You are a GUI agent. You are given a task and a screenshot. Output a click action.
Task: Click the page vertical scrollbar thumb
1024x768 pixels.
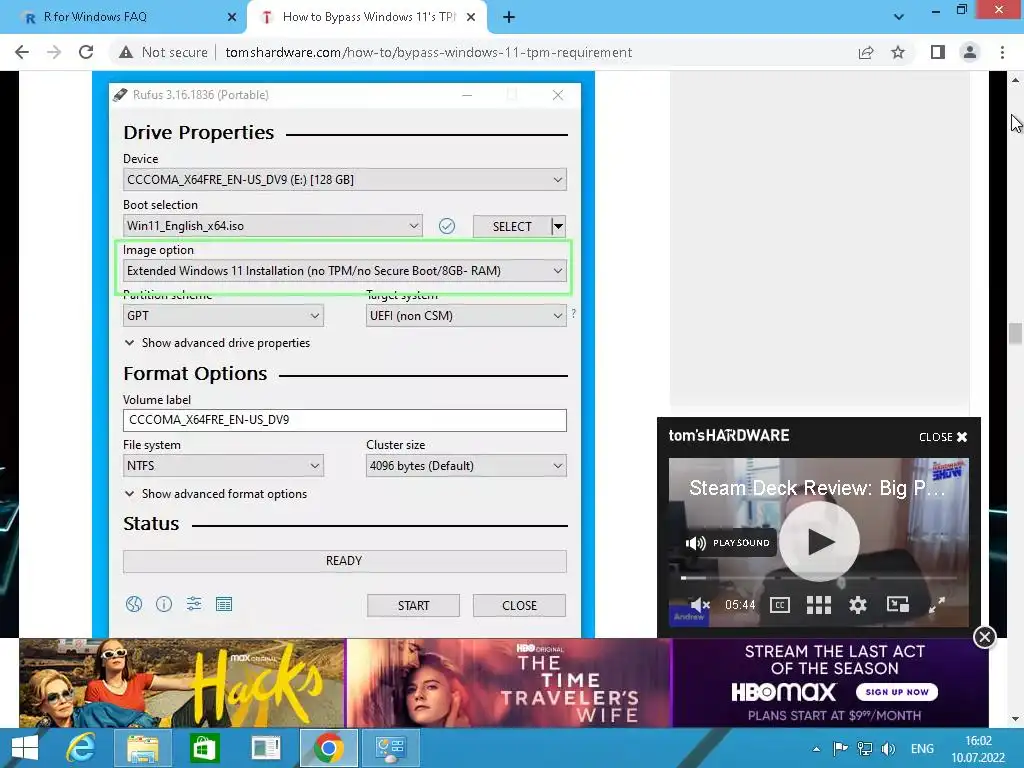point(1015,333)
